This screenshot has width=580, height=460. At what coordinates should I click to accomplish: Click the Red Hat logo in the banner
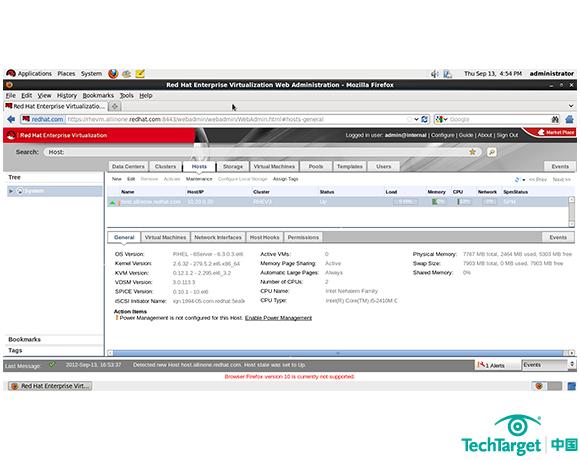click(x=11, y=135)
